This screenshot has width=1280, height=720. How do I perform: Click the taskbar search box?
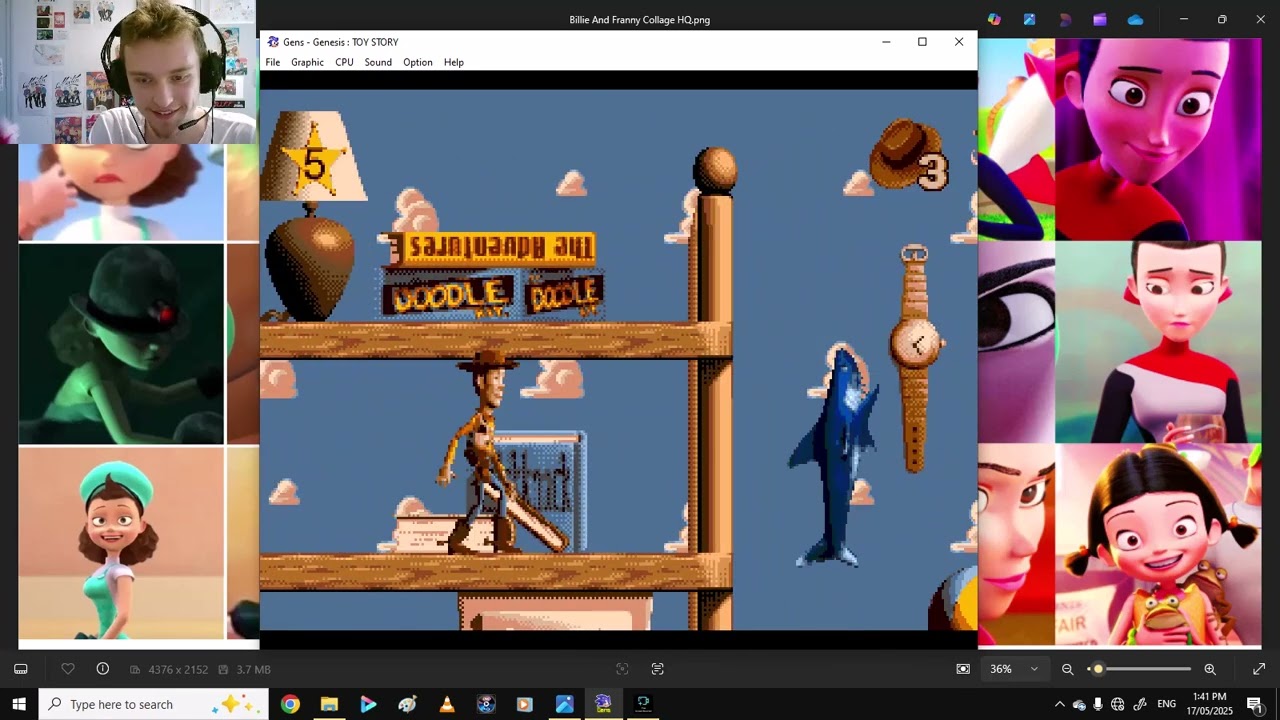click(153, 704)
